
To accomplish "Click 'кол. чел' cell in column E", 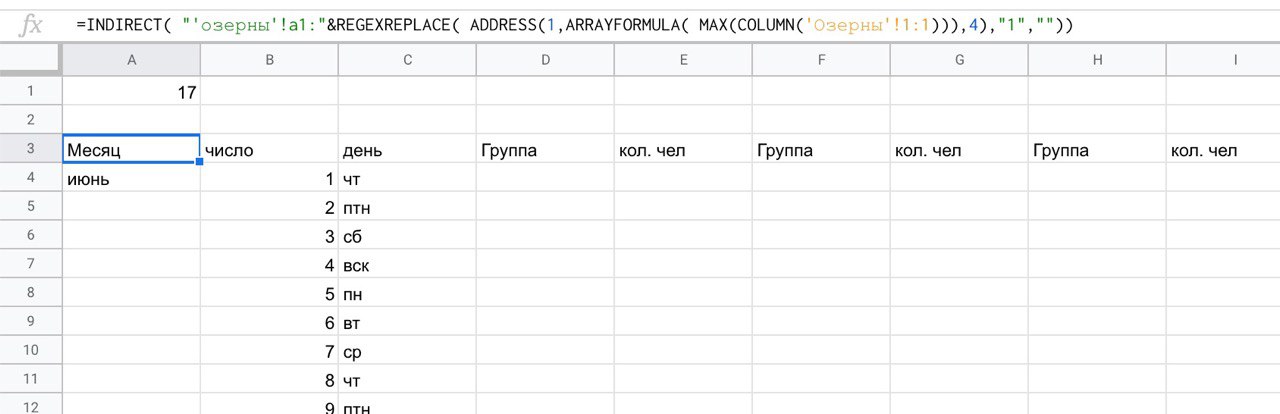I will 683,149.
